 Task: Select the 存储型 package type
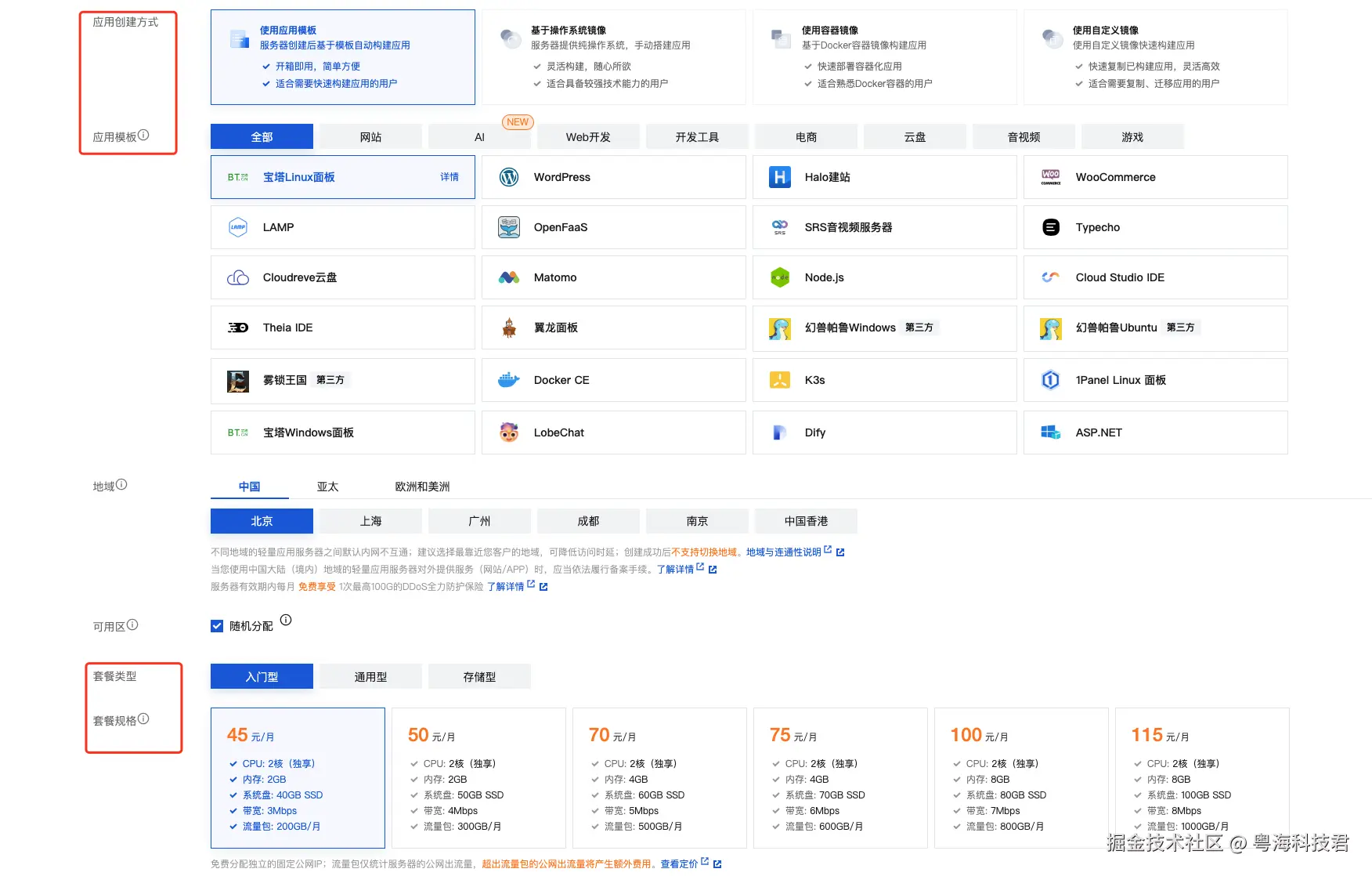pos(479,676)
